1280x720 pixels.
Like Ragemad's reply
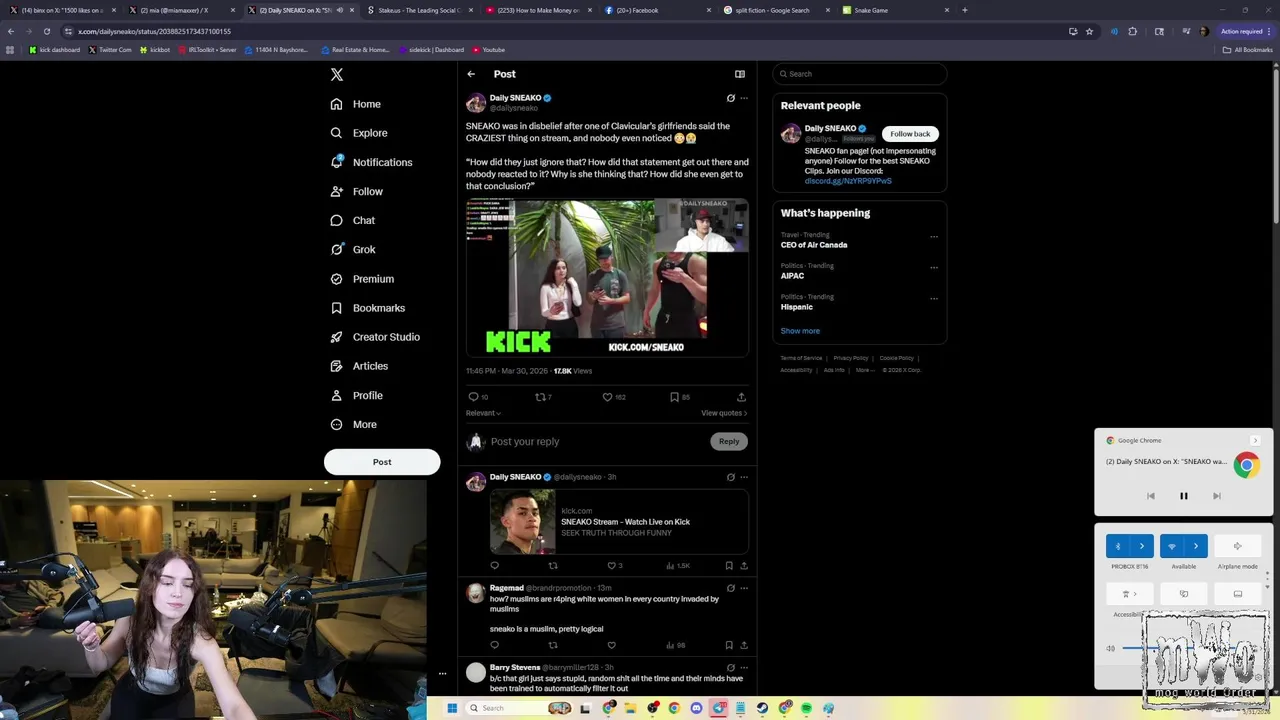[611, 645]
